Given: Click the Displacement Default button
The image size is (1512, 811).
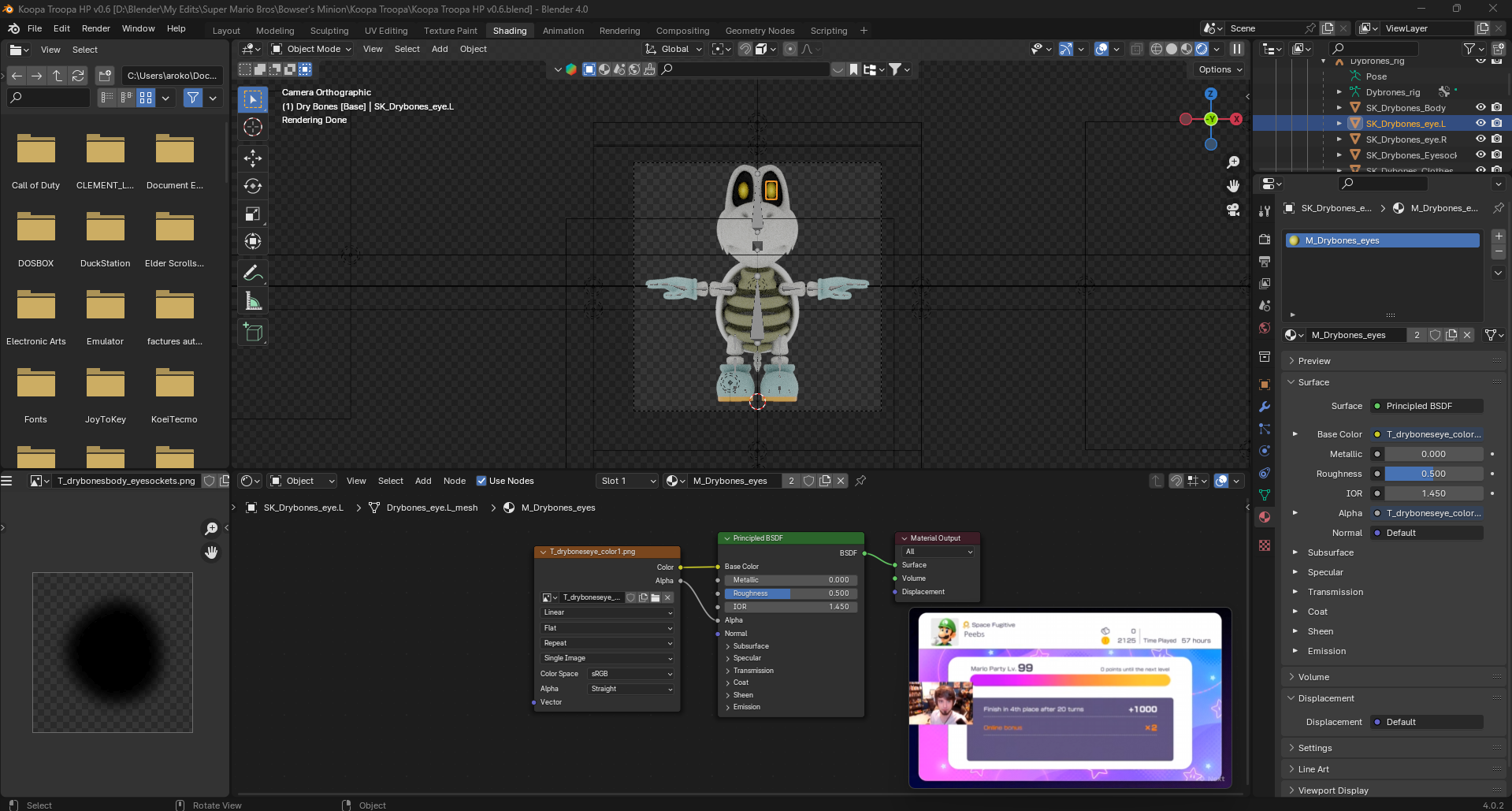Looking at the screenshot, I should 1427,722.
